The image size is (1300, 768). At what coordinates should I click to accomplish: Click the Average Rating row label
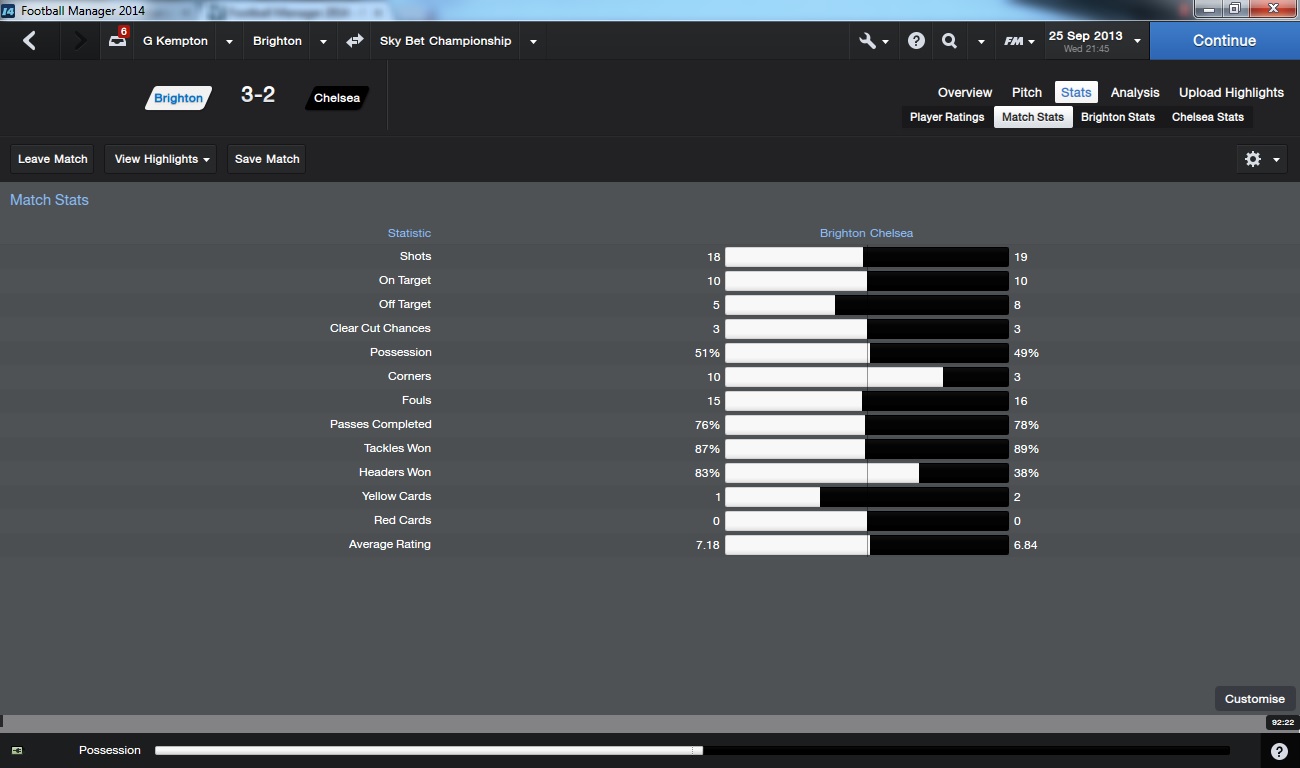tap(390, 544)
